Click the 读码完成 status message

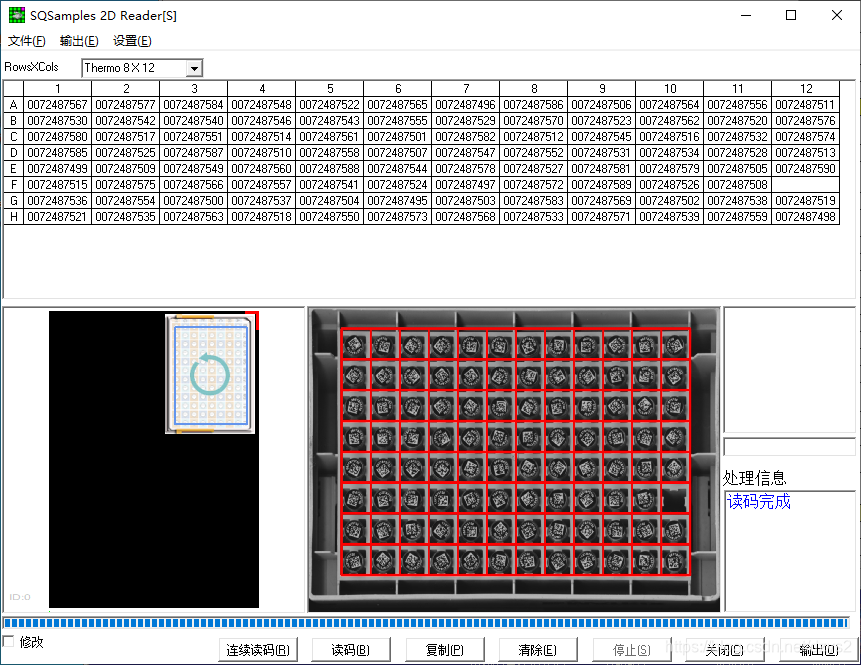coord(759,501)
